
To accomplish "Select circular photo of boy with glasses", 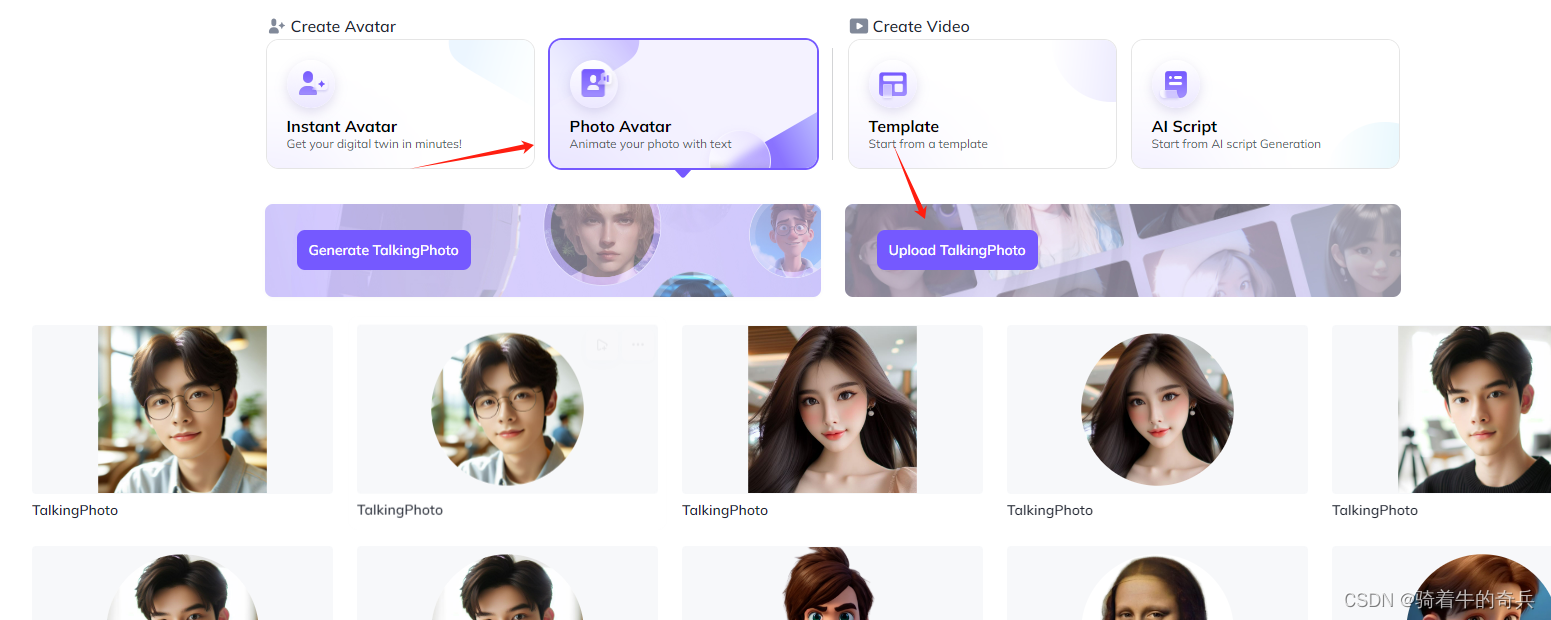I will coord(507,409).
